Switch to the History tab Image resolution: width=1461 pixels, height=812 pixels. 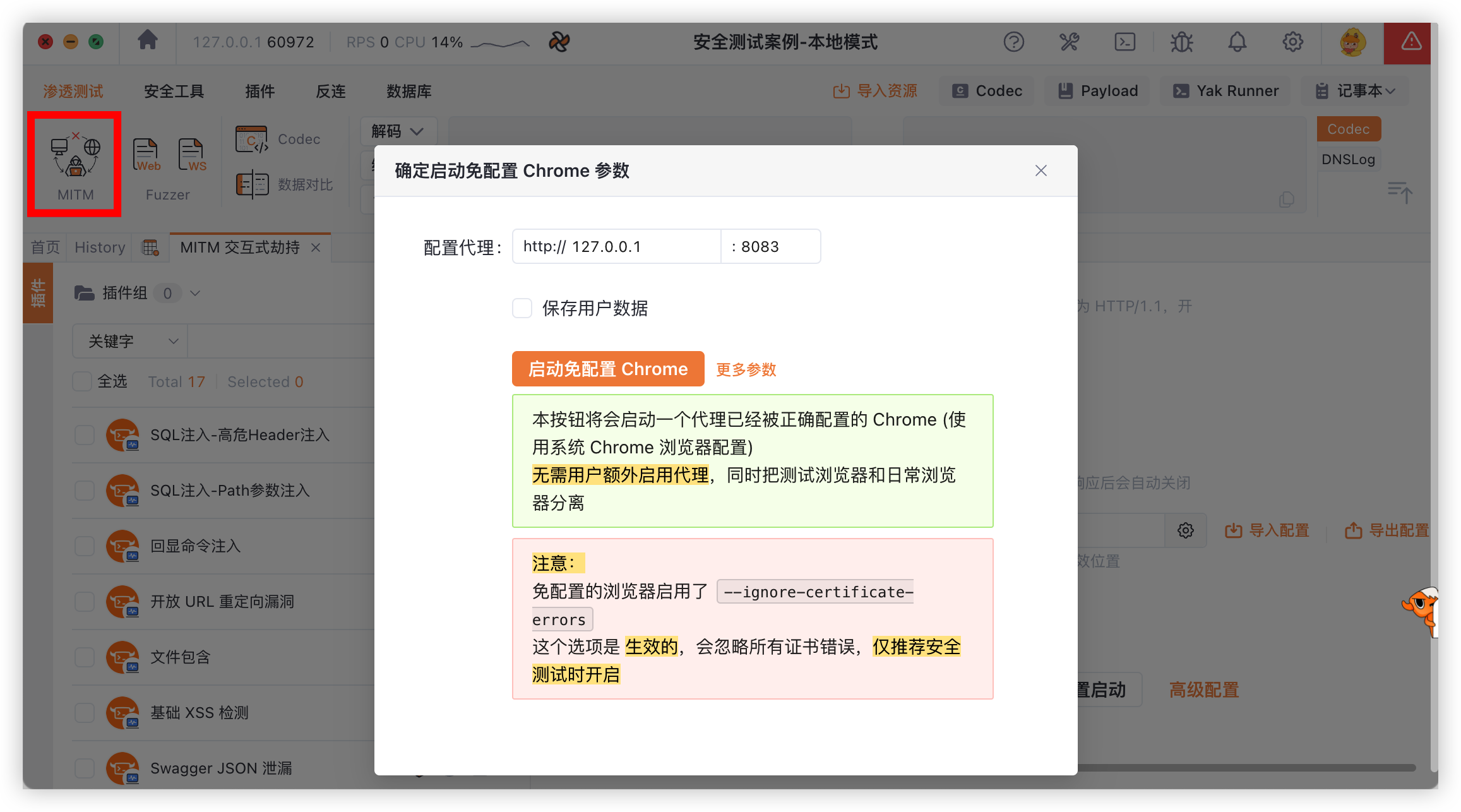coord(98,247)
